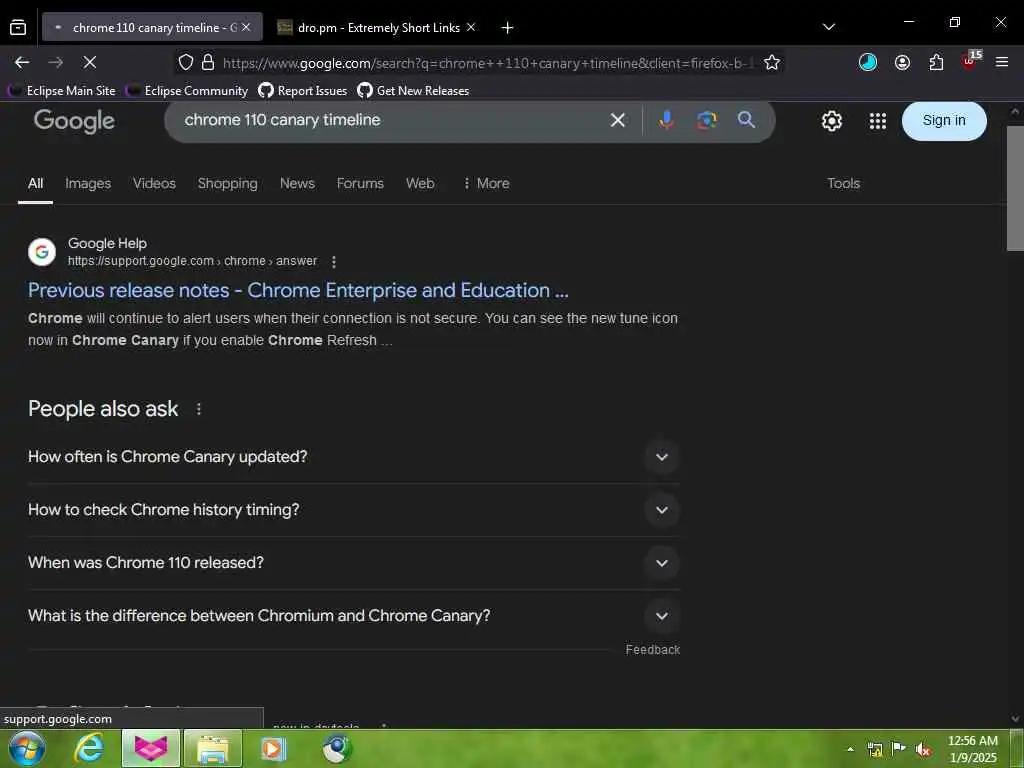Switch to Shopping results

point(227,184)
